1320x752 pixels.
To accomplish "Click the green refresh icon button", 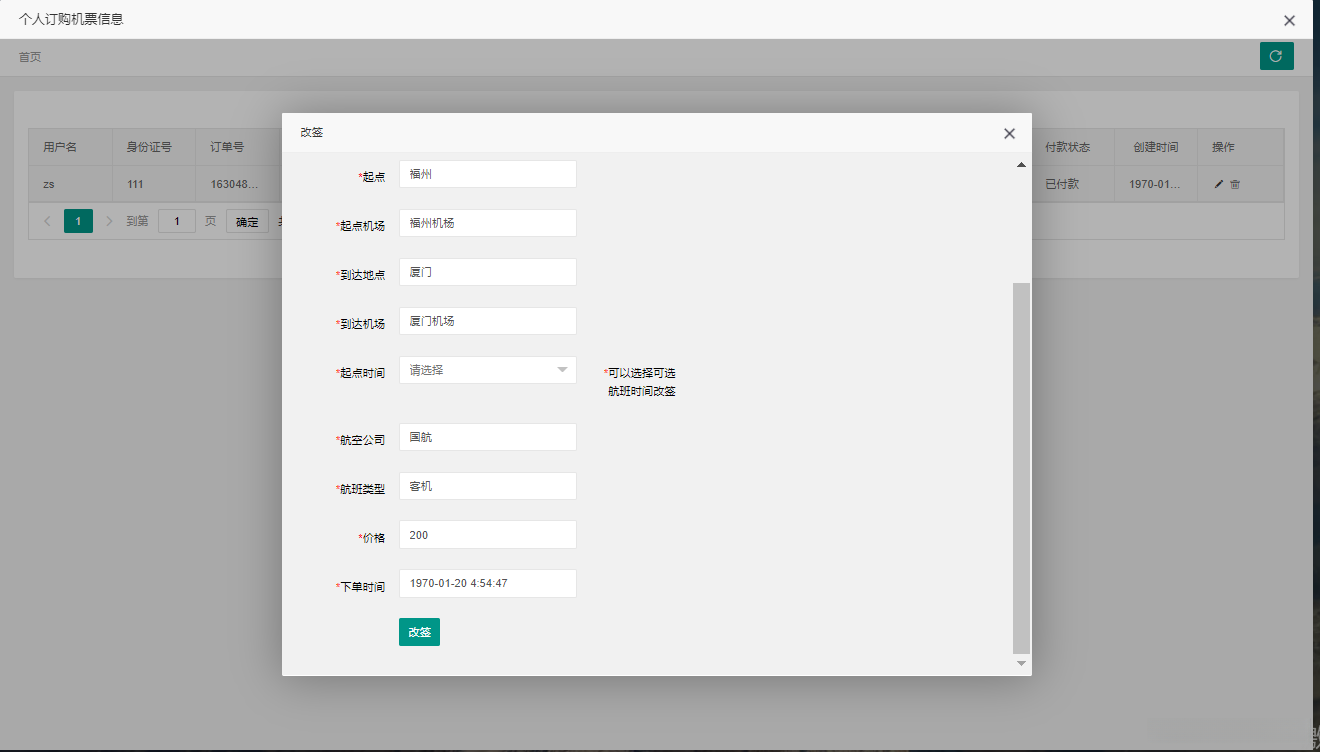I will coord(1276,56).
